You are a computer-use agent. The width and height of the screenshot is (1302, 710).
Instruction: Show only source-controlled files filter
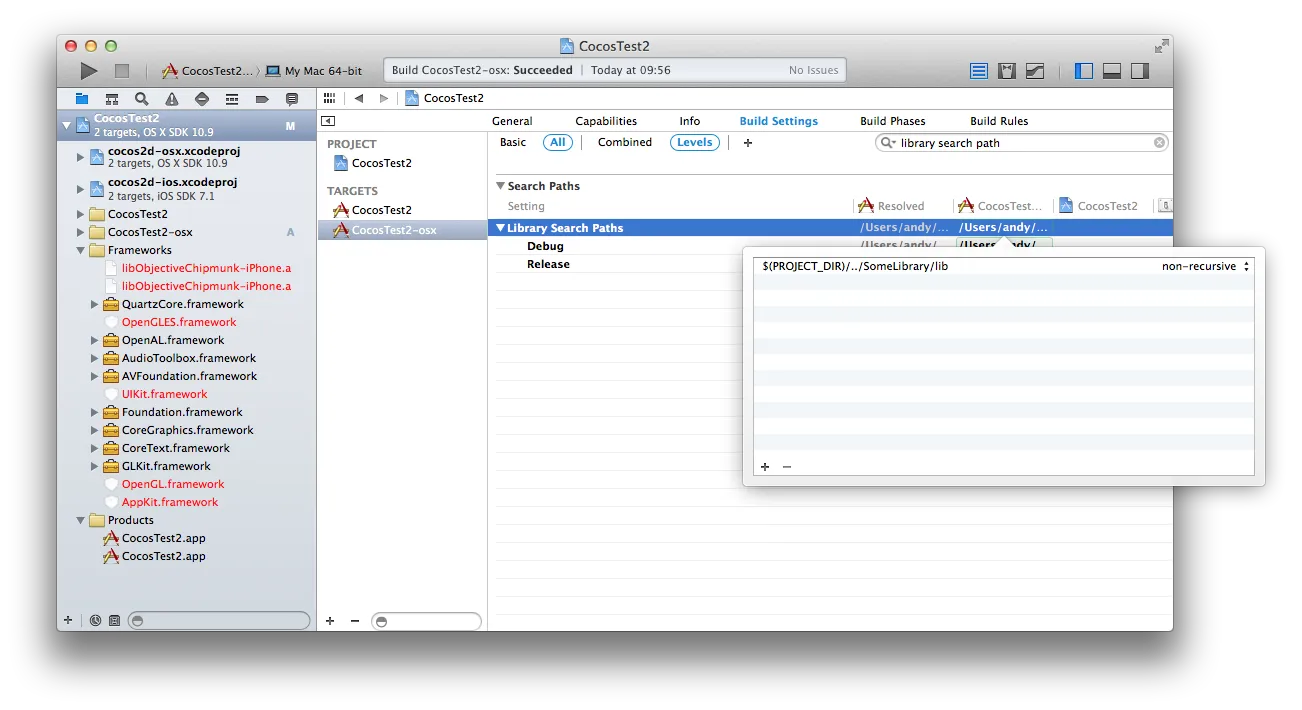(x=114, y=620)
